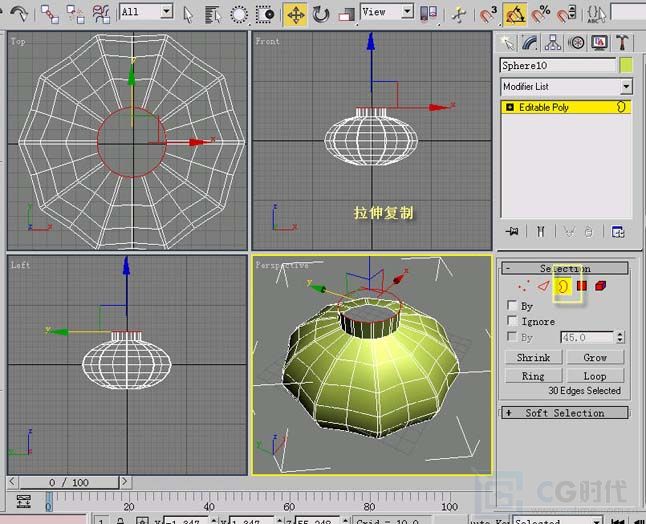Activate the Select and Scale tool
646x524 pixels.
pos(346,15)
